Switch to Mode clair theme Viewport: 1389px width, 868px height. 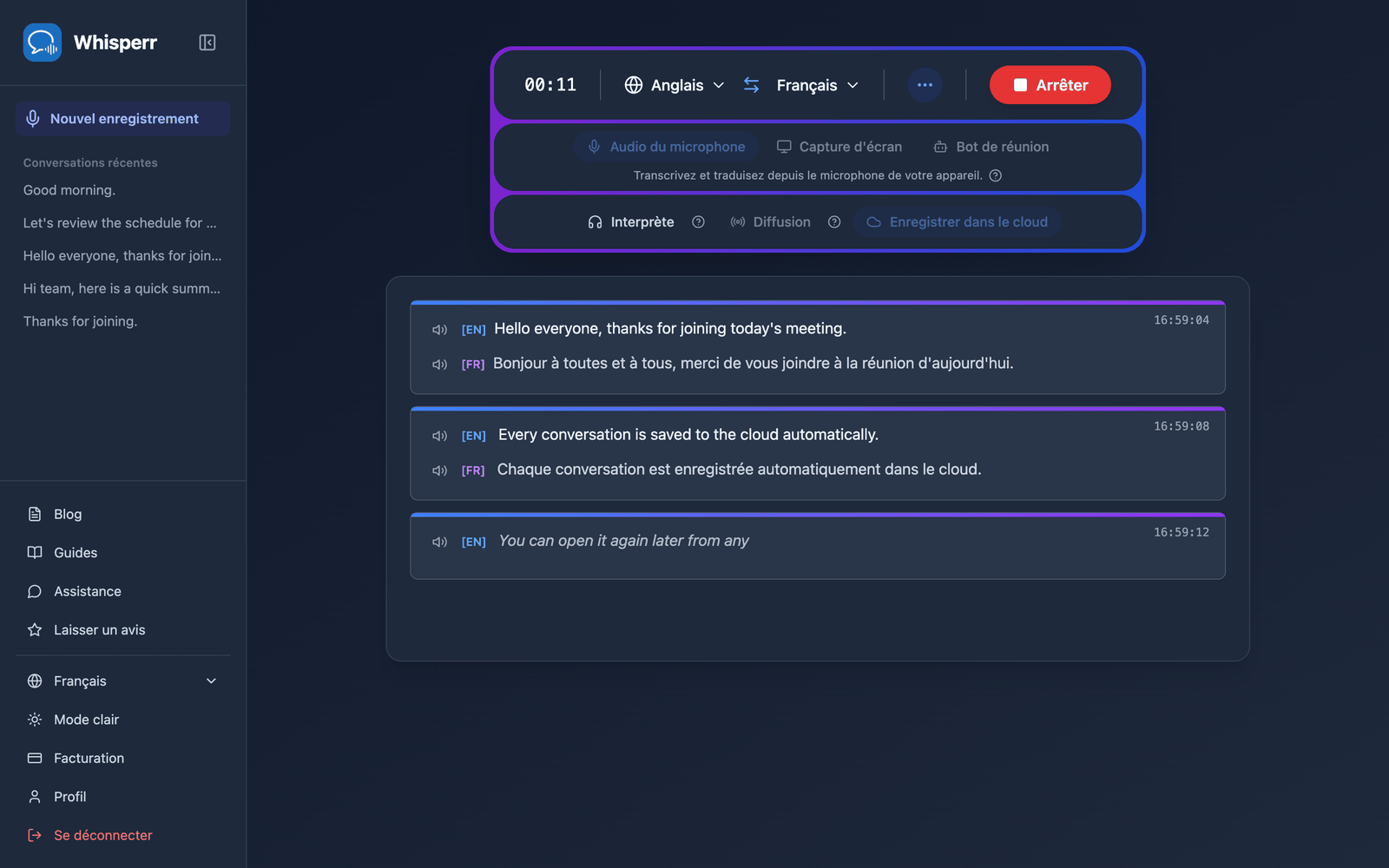coord(122,720)
